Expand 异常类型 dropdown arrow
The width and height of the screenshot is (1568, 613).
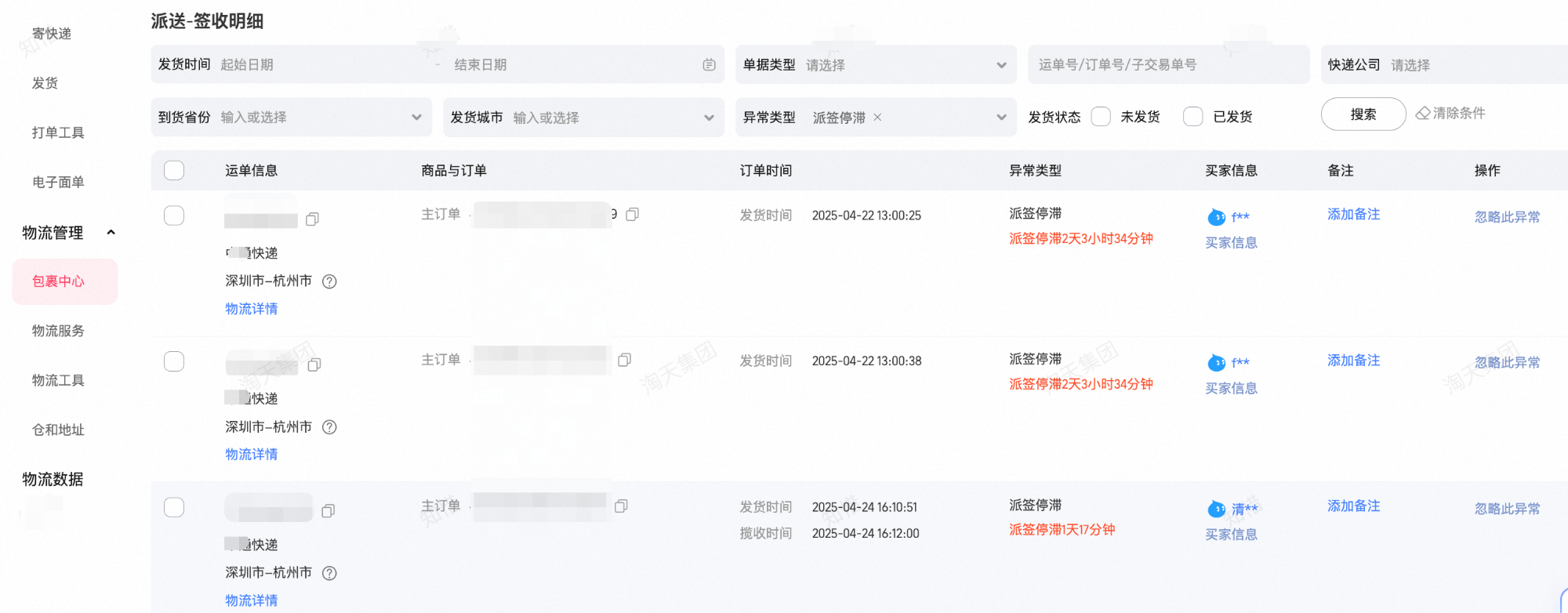pos(1001,118)
